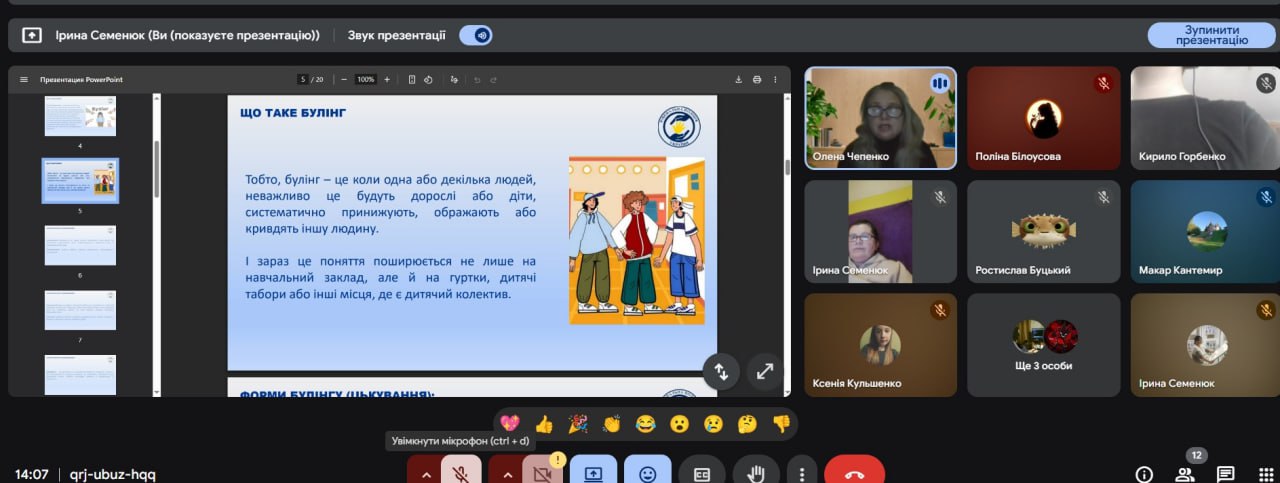Viewport: 1280px width, 483px height.
Task: Rotate the PDF page counterclockwise
Action: (x=428, y=80)
